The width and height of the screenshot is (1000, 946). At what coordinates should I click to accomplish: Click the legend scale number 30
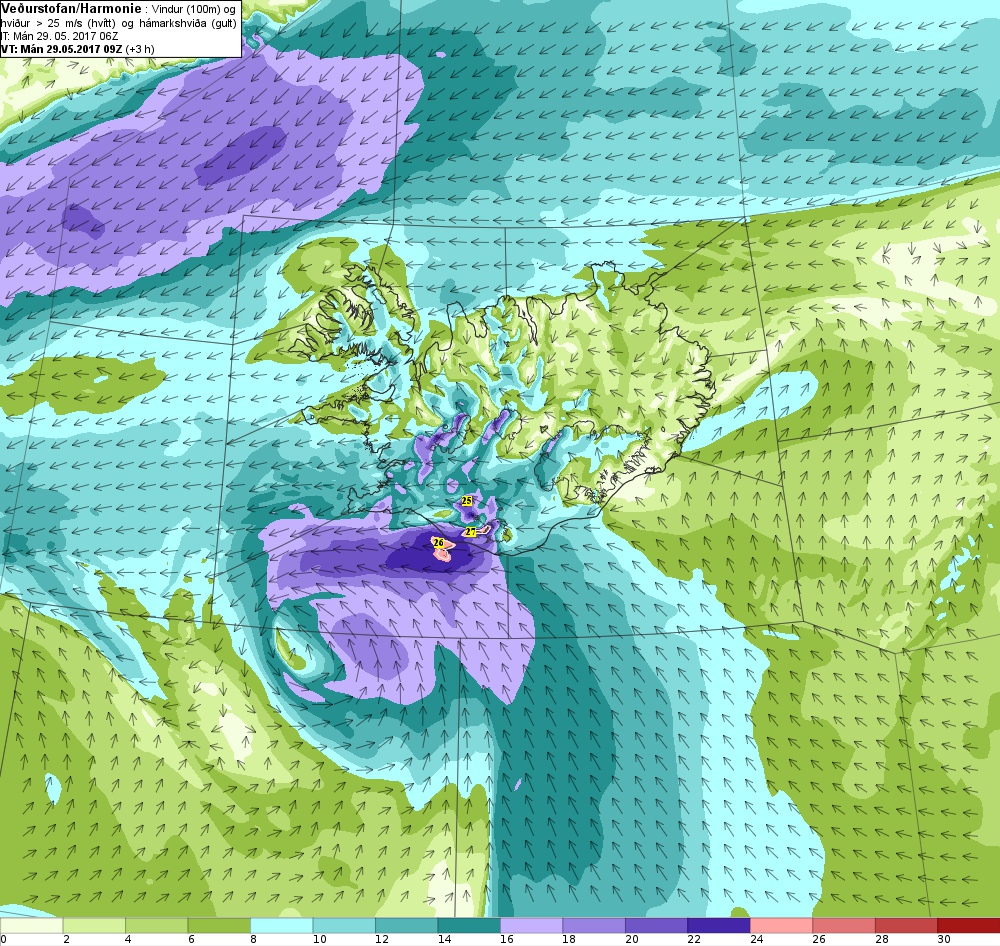944,939
